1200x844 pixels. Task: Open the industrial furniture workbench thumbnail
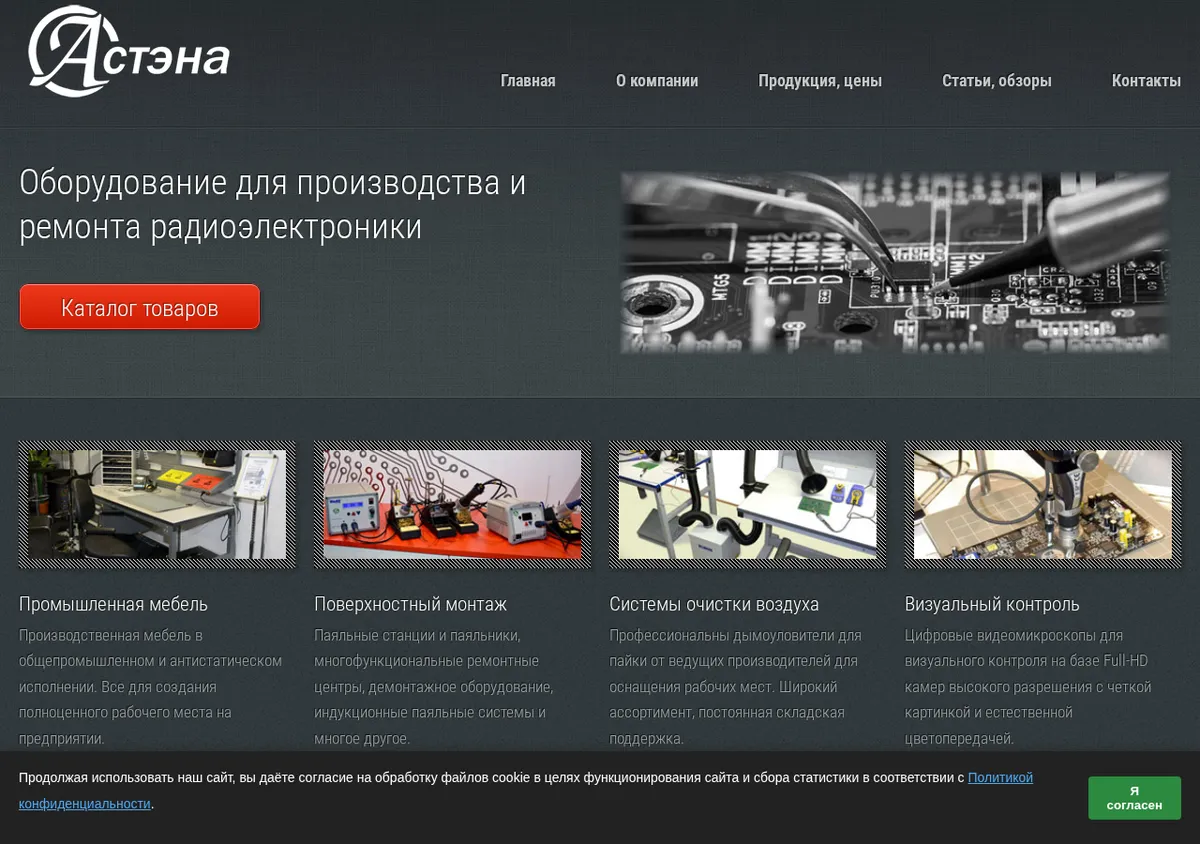click(157, 504)
